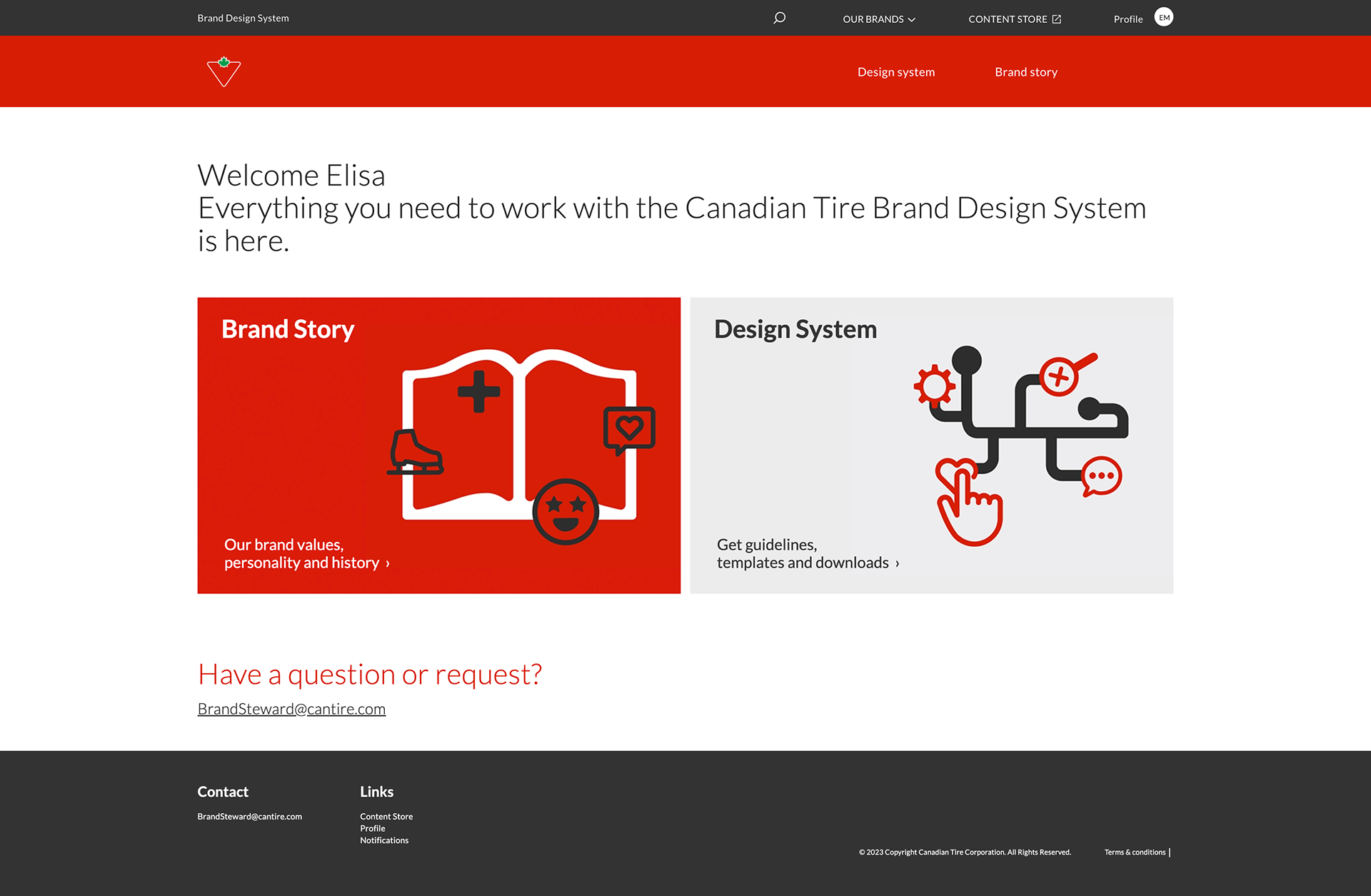The width and height of the screenshot is (1371, 896).
Task: Click the Design System pipes illustration
Action: [1021, 446]
